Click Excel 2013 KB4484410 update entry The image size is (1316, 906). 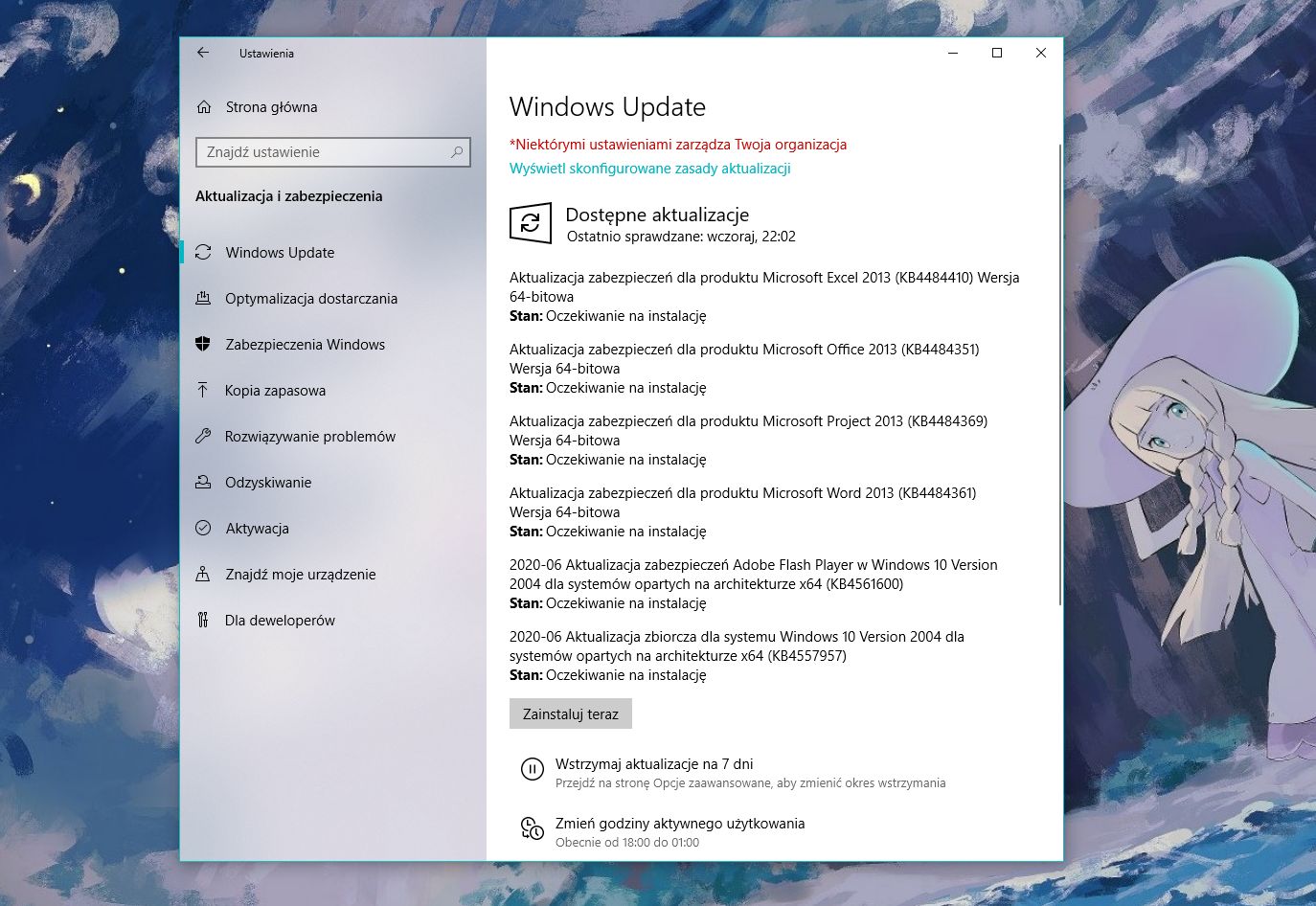coord(764,297)
